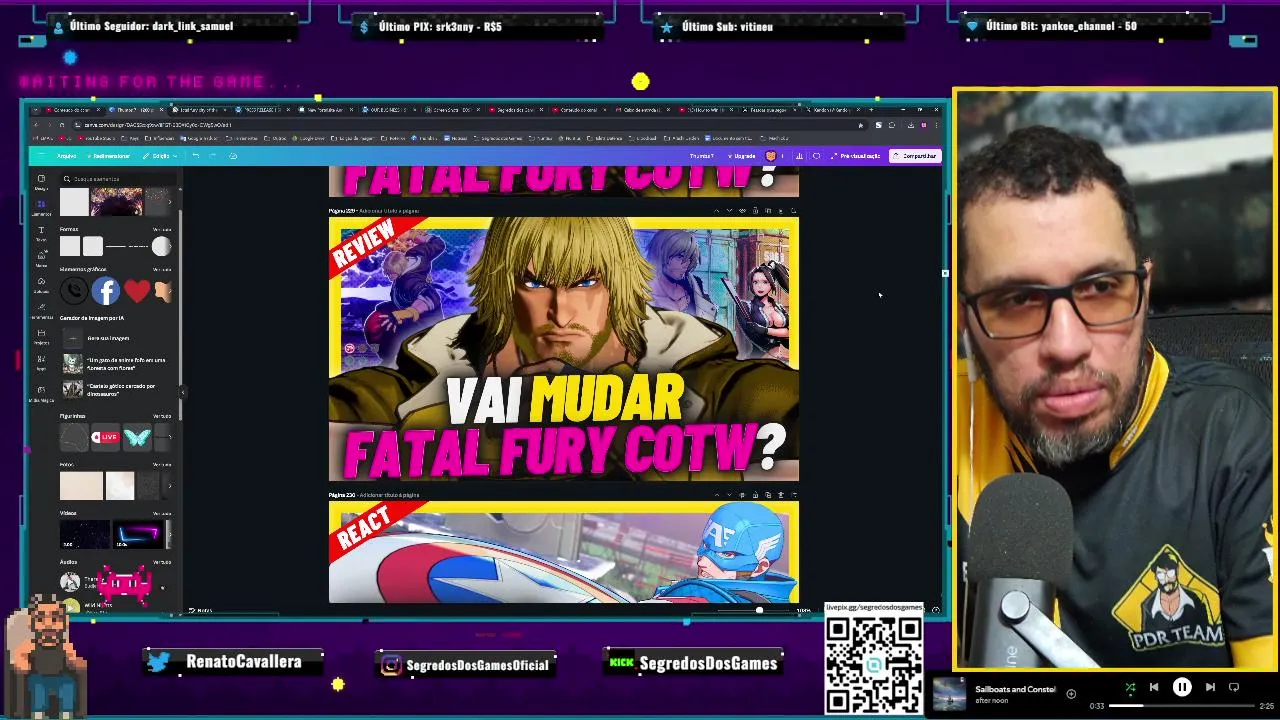Click Ver tudo next to Formas

pos(162,229)
